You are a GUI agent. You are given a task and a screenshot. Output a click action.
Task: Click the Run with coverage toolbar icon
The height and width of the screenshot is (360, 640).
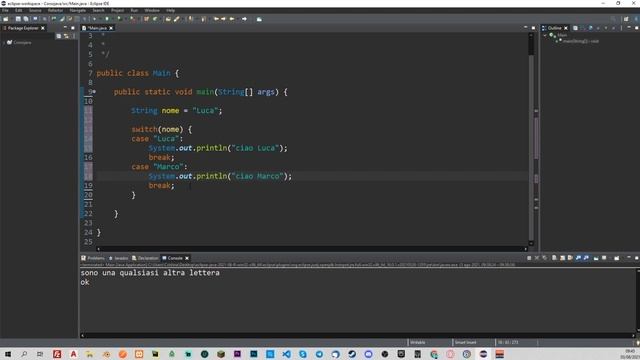pos(119,19)
